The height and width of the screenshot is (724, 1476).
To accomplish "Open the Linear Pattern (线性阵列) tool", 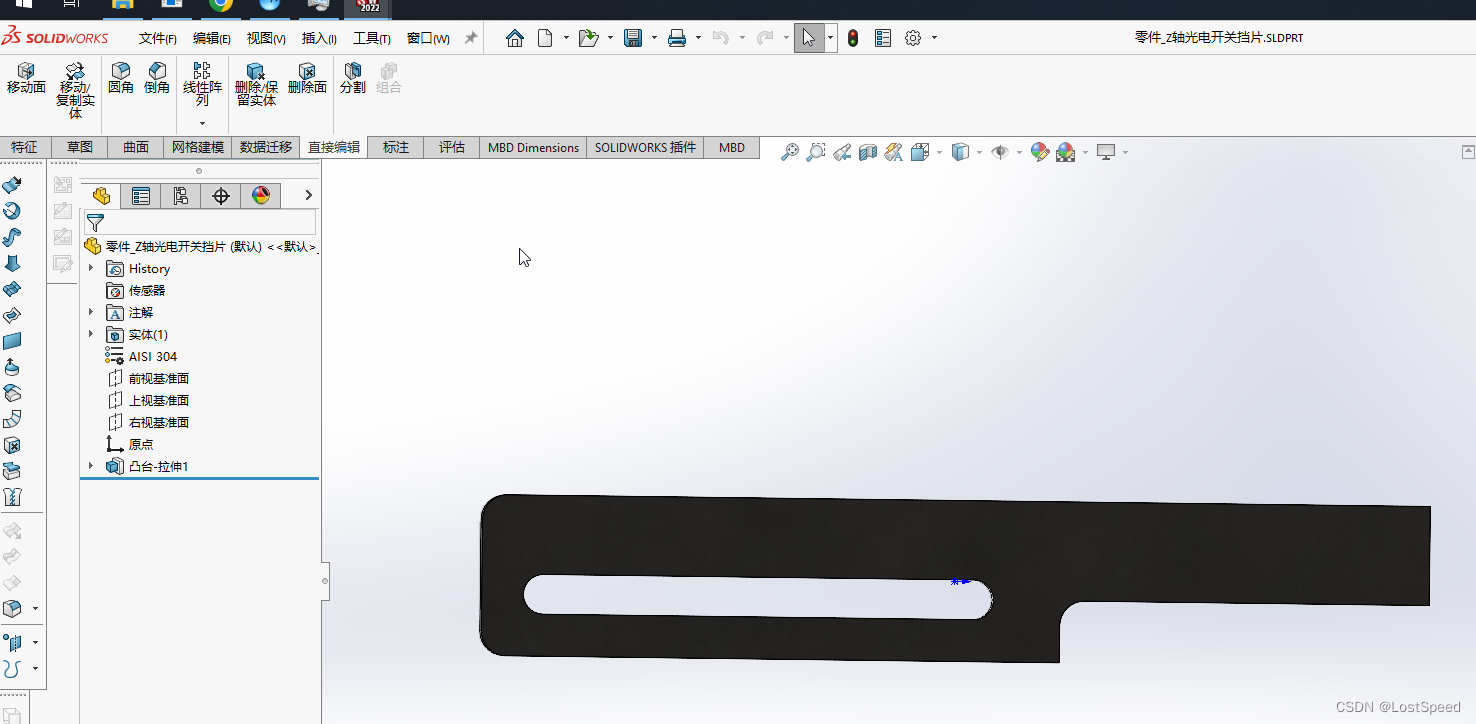I will tap(202, 85).
